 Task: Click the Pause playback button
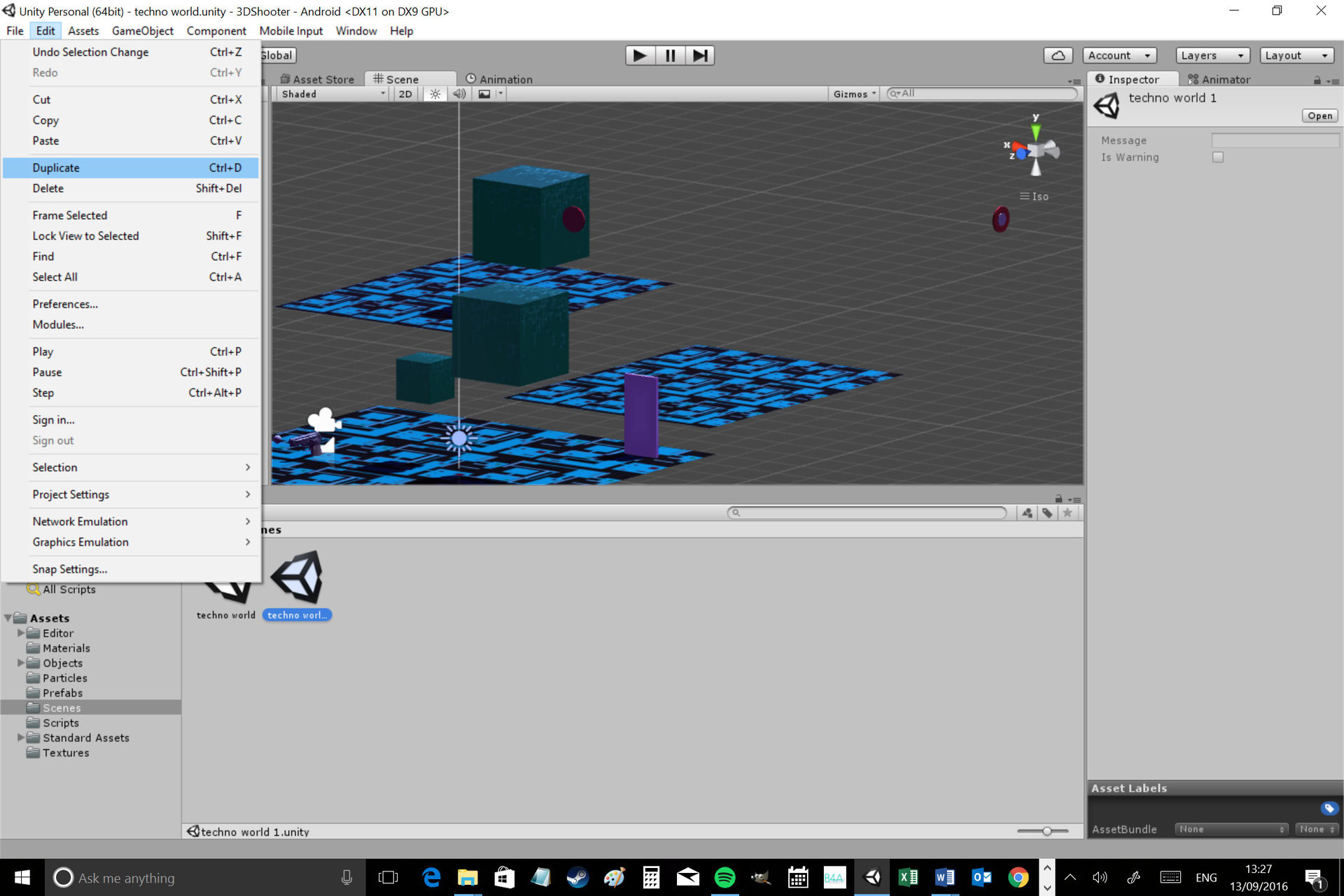[x=670, y=55]
